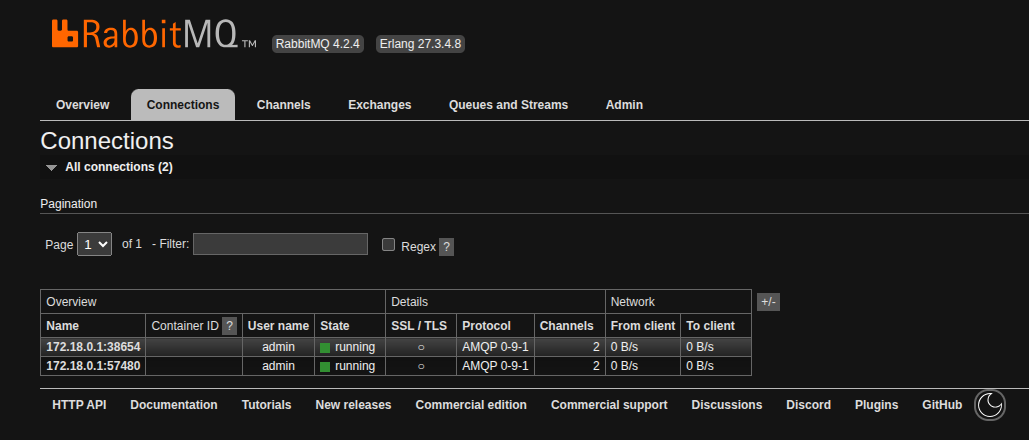Image resolution: width=1029 pixels, height=440 pixels.
Task: Open the HTTP API footer link
Action: coord(79,405)
